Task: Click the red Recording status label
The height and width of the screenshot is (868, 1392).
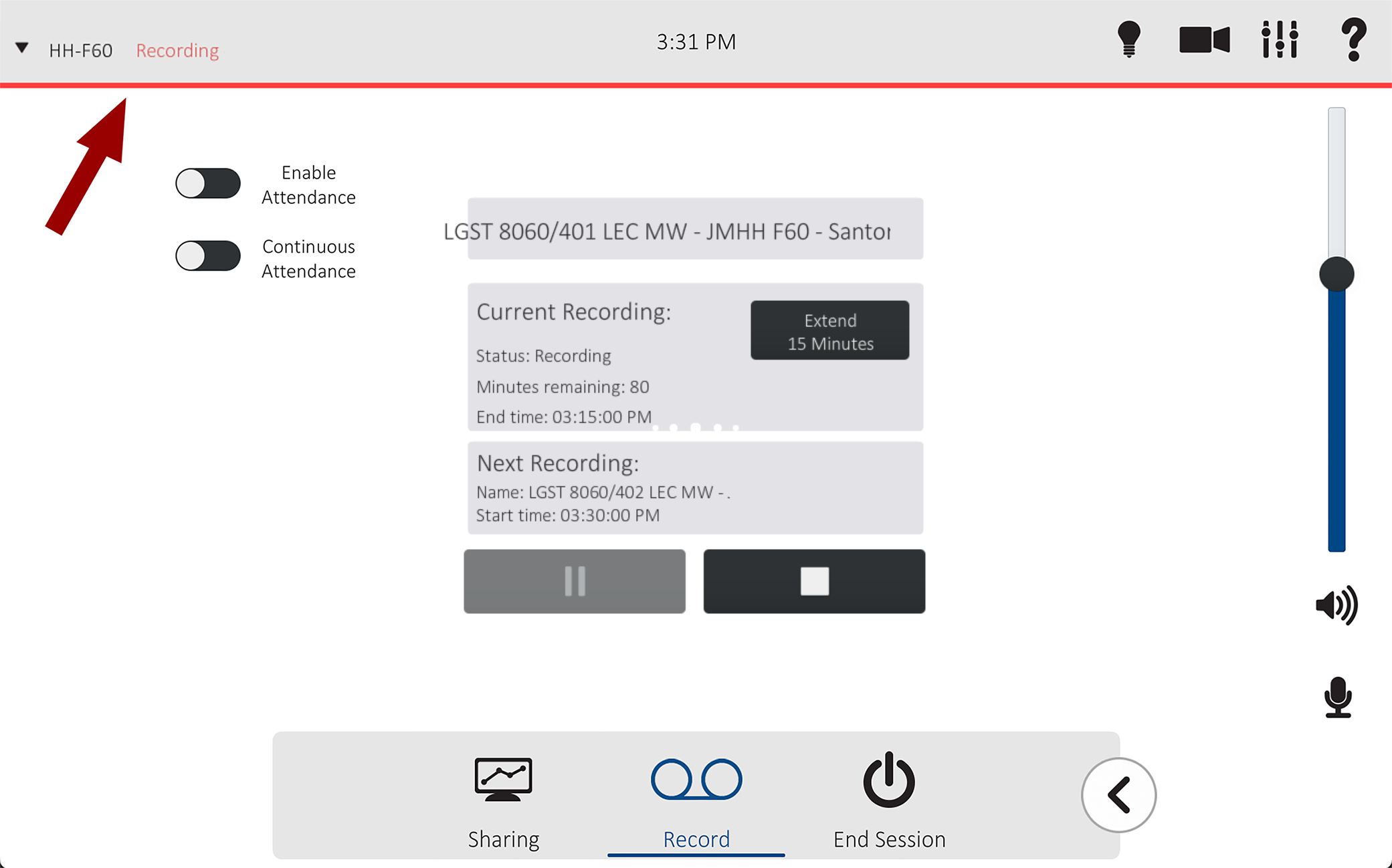Action: [177, 50]
